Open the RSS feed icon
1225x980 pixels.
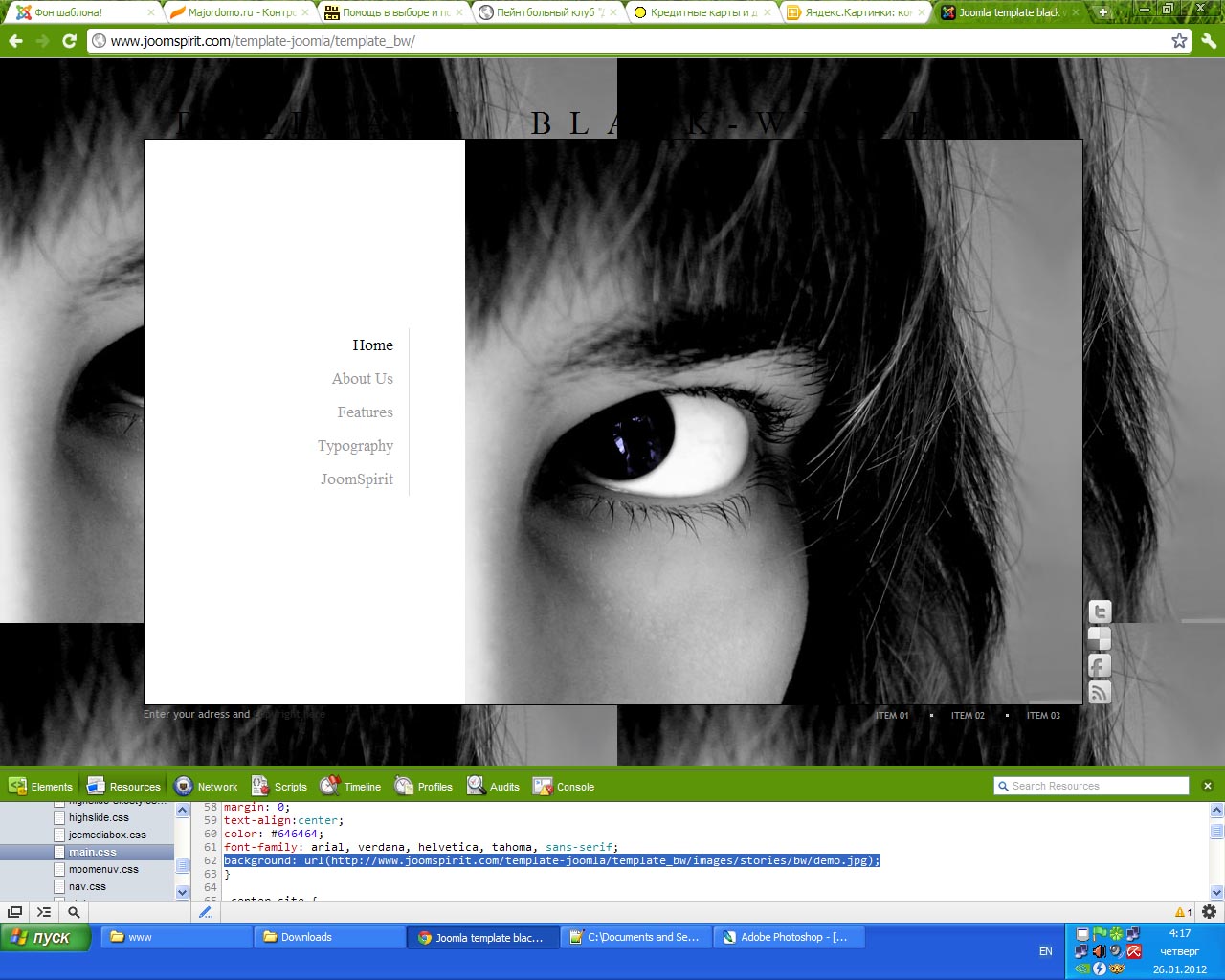pos(1100,692)
